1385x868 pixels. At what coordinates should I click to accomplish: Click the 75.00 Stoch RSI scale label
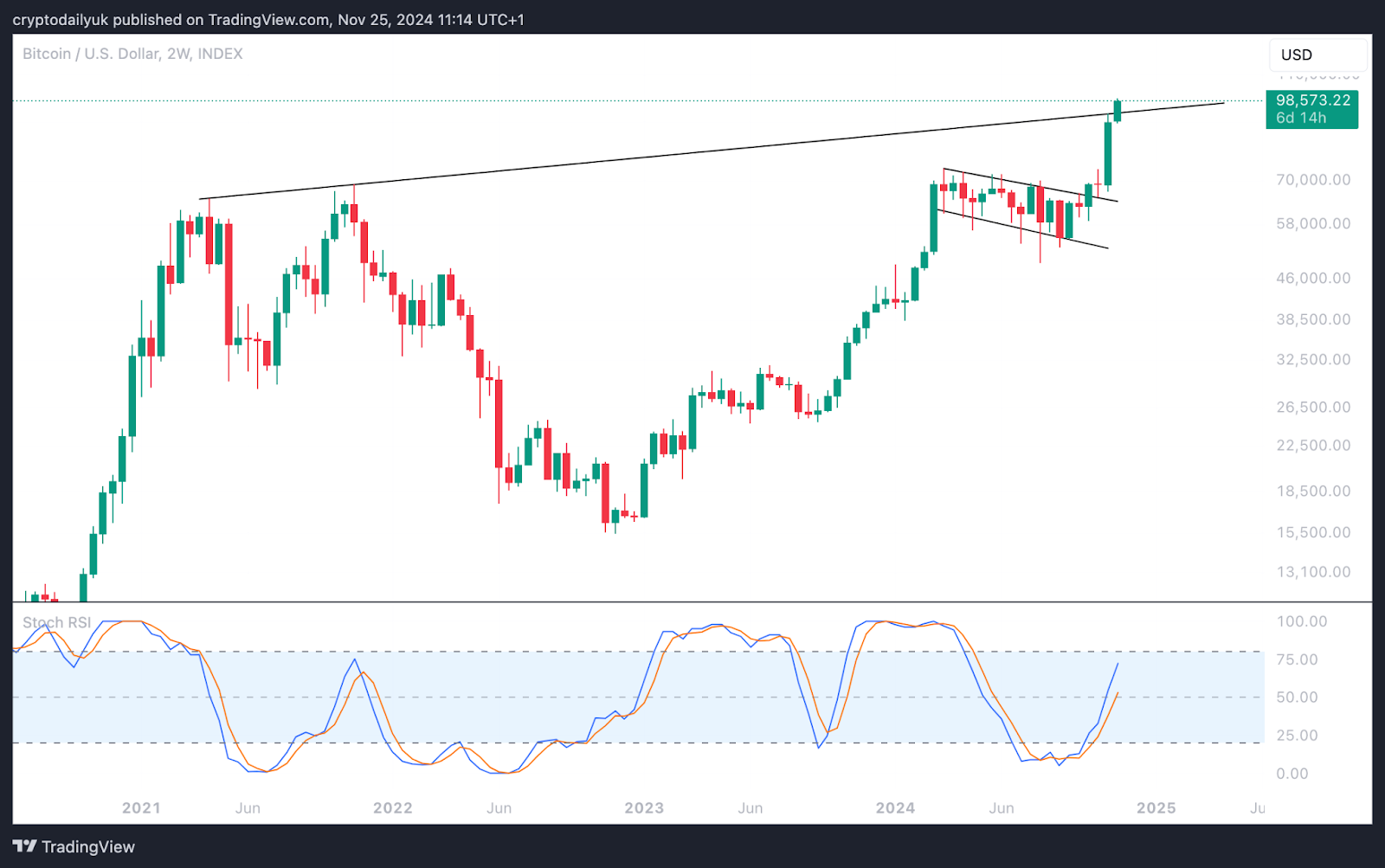click(1297, 659)
